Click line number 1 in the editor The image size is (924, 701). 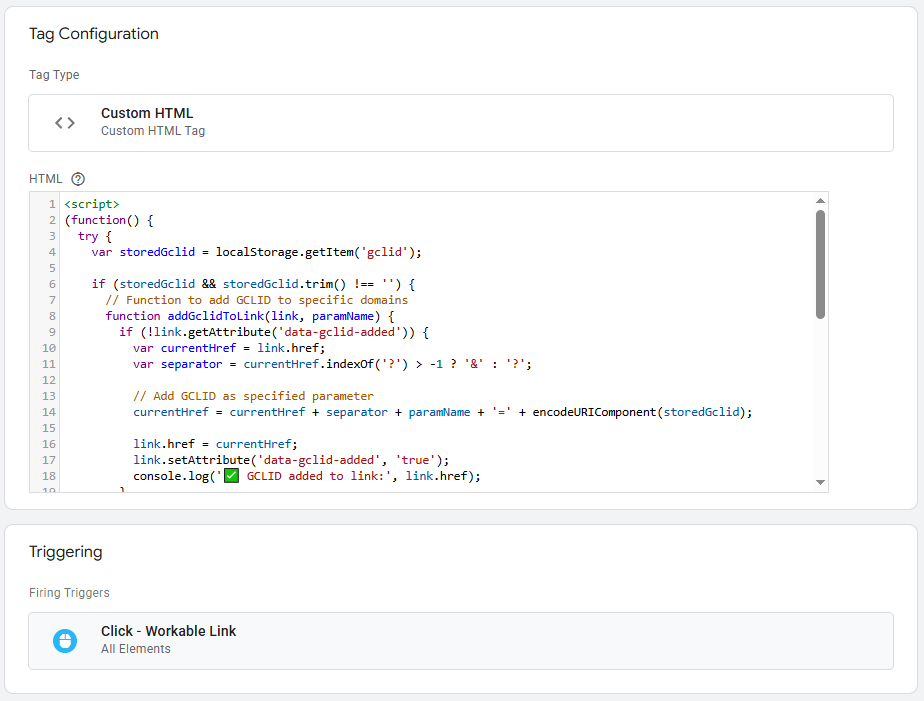point(52,203)
